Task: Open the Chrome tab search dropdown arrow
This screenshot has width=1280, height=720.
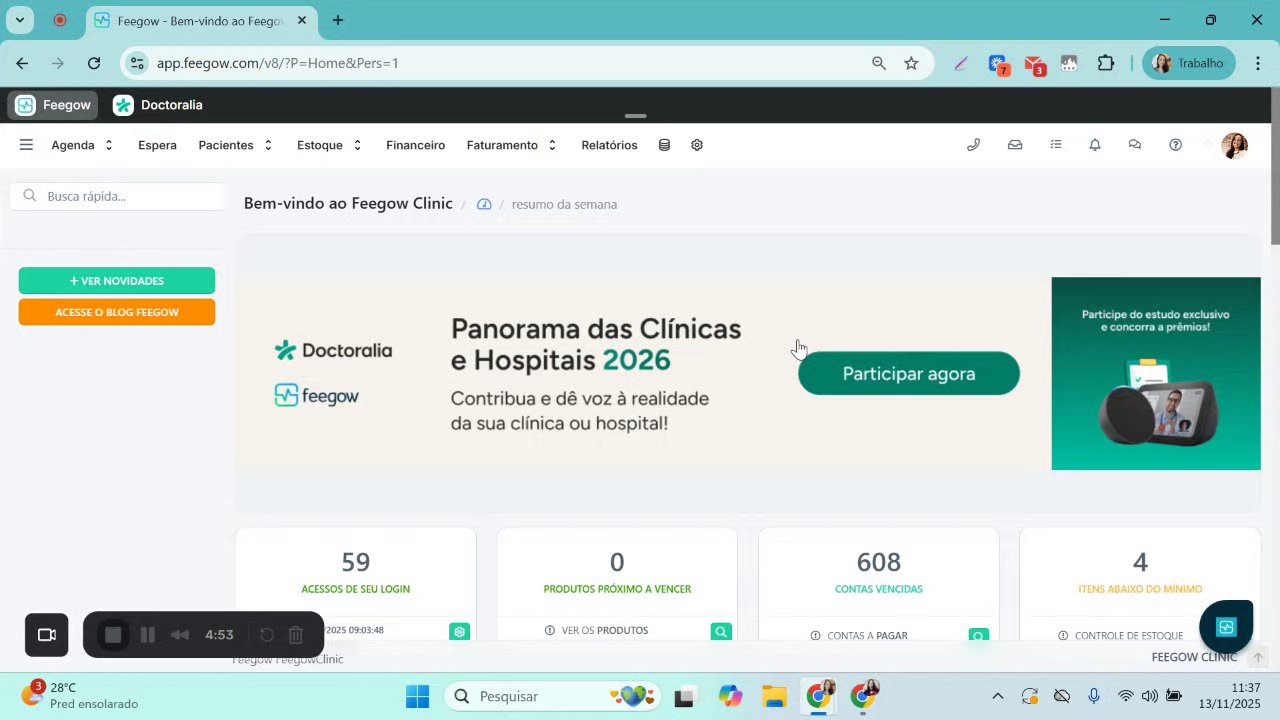Action: click(19, 20)
